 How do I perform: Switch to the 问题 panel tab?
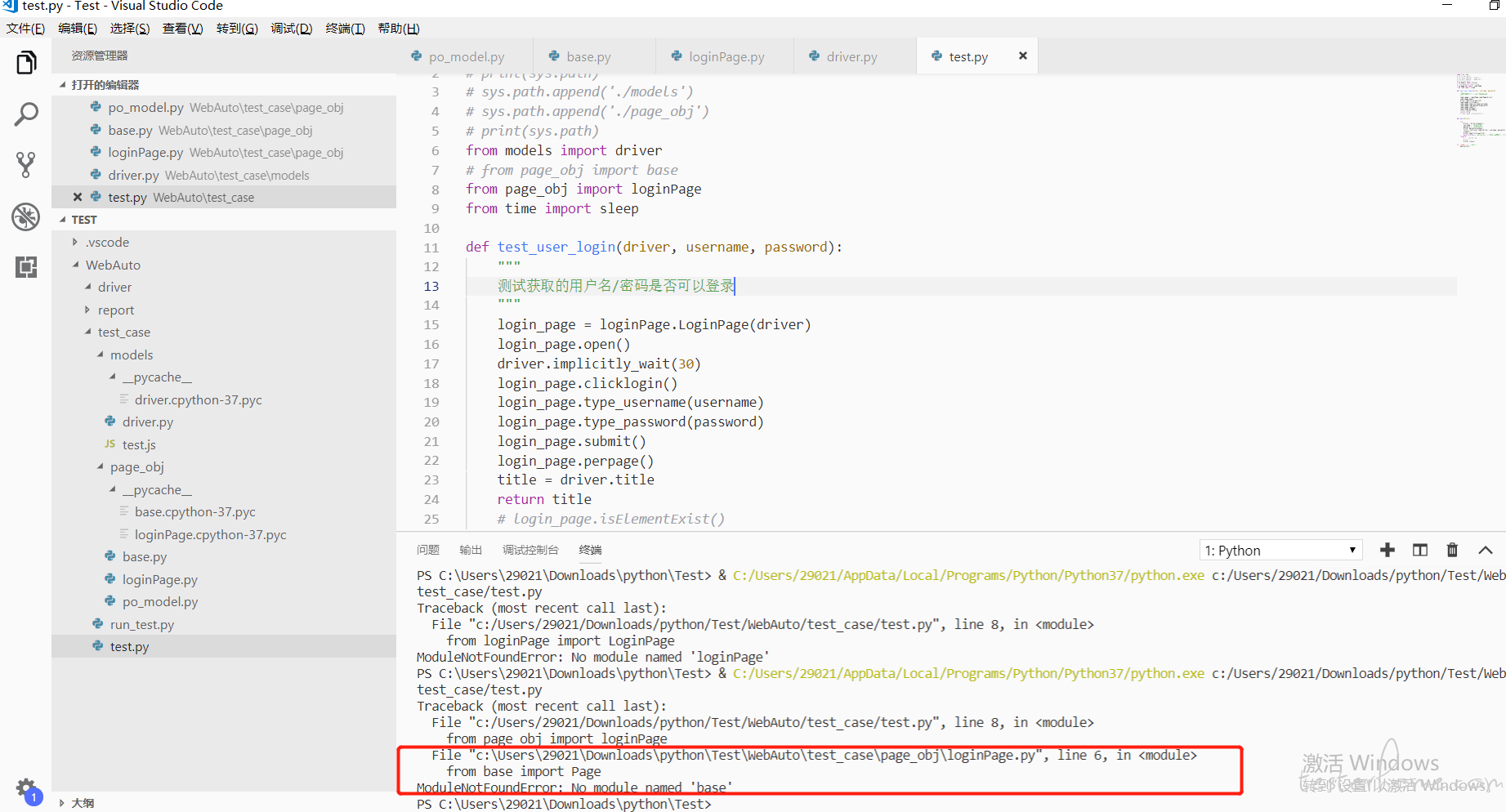pos(427,550)
